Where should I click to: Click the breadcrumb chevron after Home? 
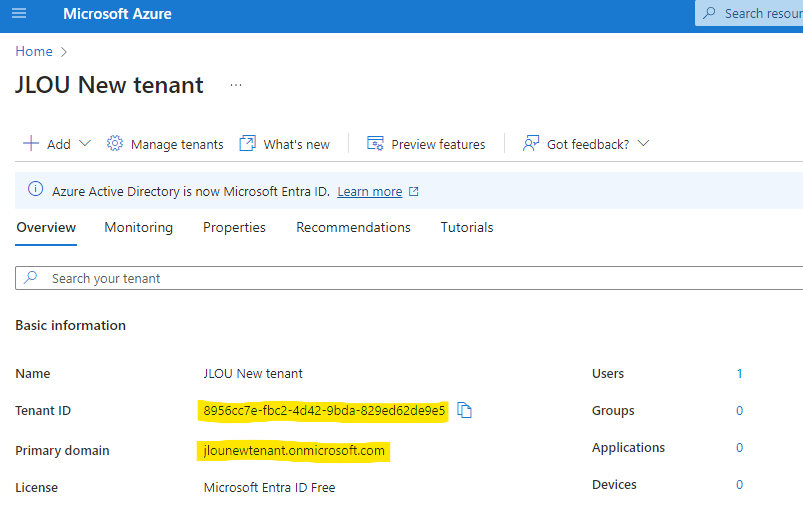pos(64,52)
